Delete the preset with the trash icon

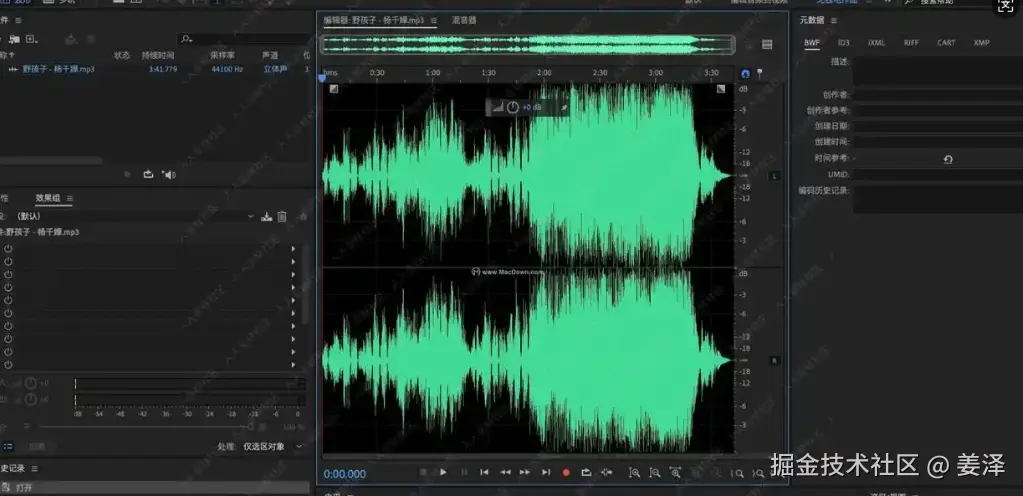coord(282,217)
